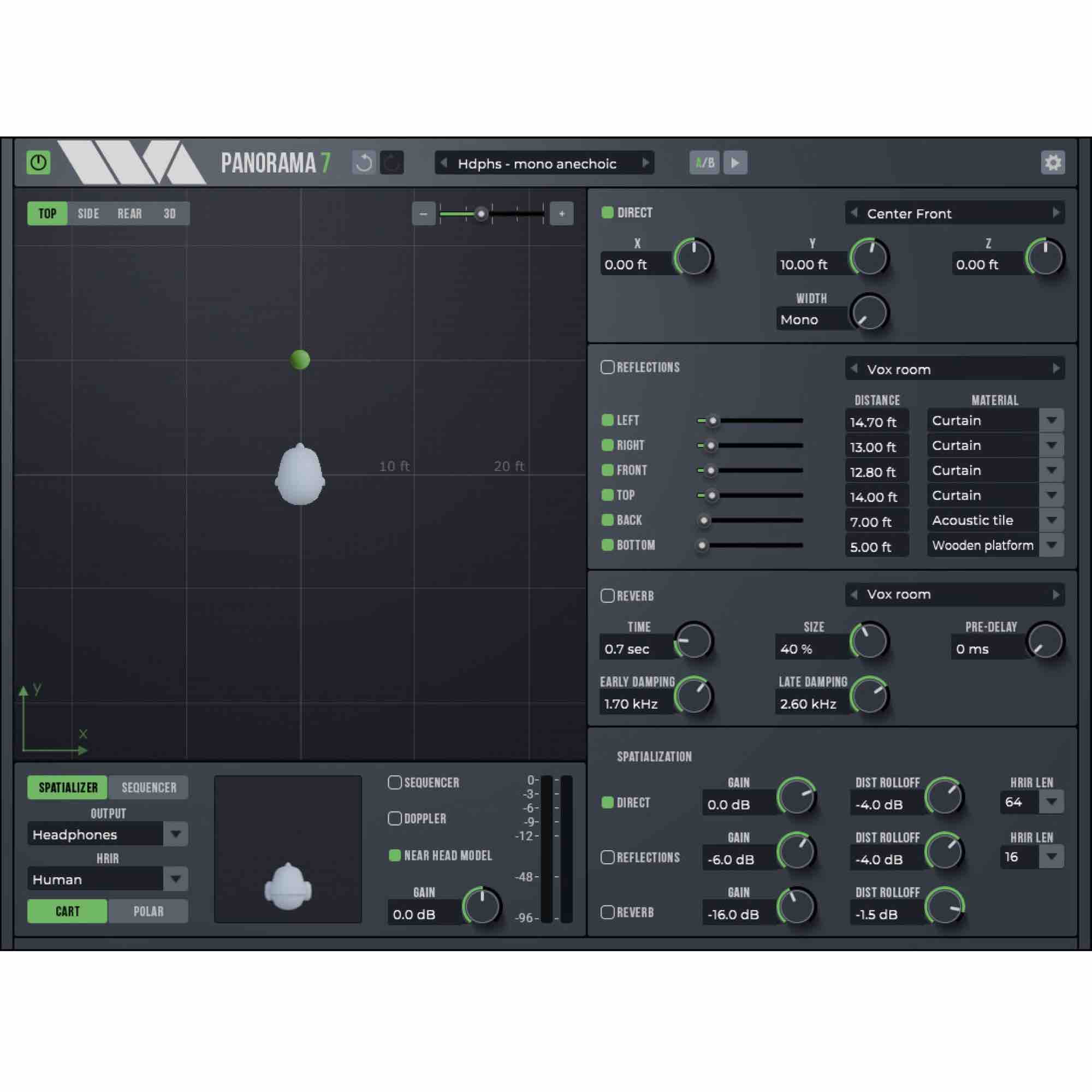The width and height of the screenshot is (1092, 1092).
Task: Open the Back wall material dropdown
Action: coord(1052,520)
